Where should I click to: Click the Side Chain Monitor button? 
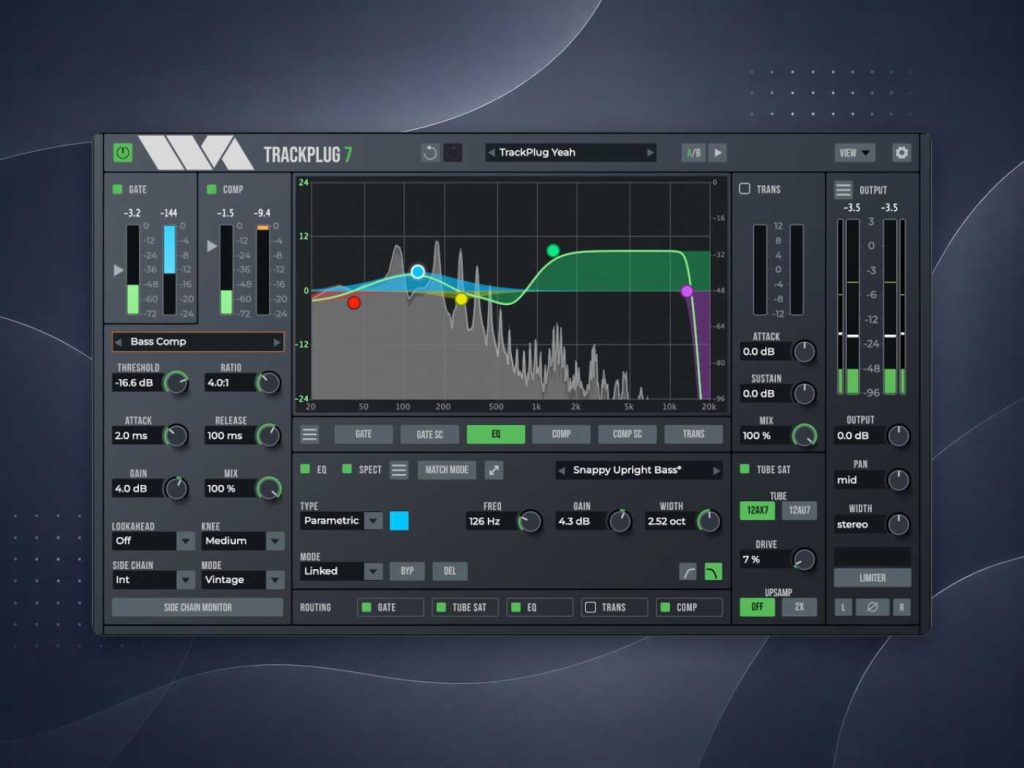tap(198, 607)
